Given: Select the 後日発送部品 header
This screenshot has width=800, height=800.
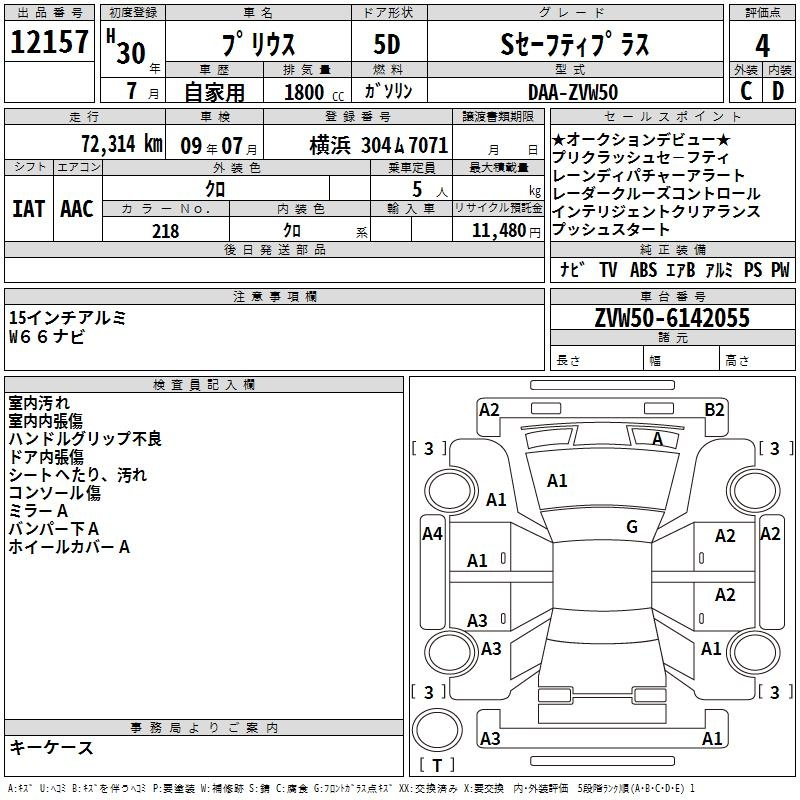Looking at the screenshot, I should [x=274, y=249].
